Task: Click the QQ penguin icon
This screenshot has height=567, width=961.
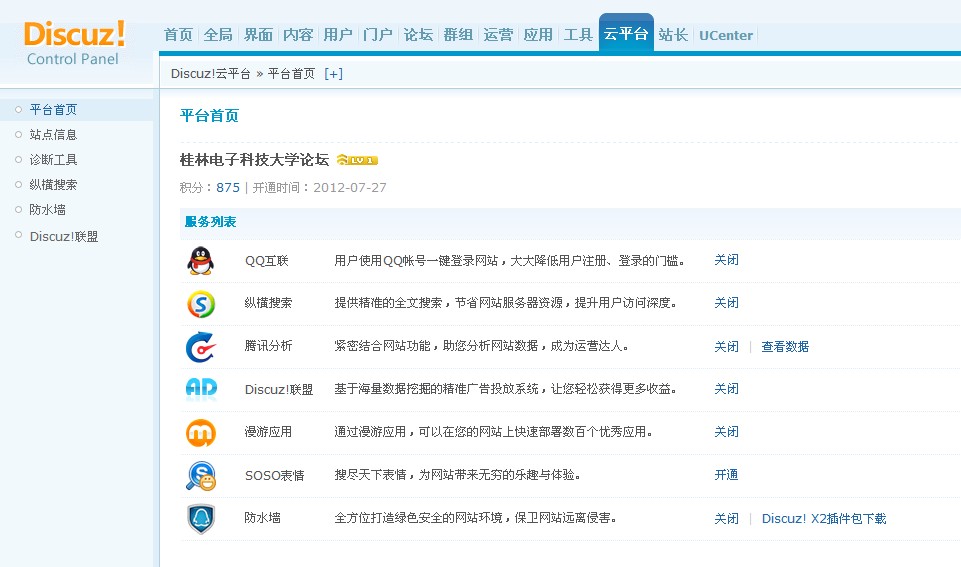Action: (x=200, y=261)
